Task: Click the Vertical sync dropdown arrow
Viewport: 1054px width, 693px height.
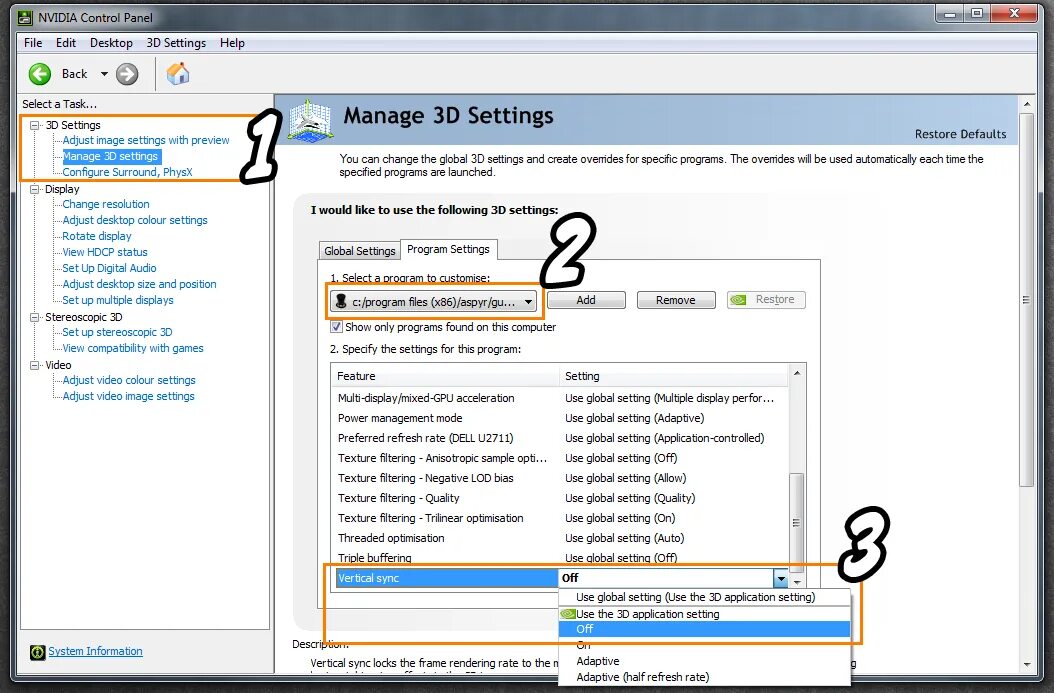Action: [x=780, y=578]
